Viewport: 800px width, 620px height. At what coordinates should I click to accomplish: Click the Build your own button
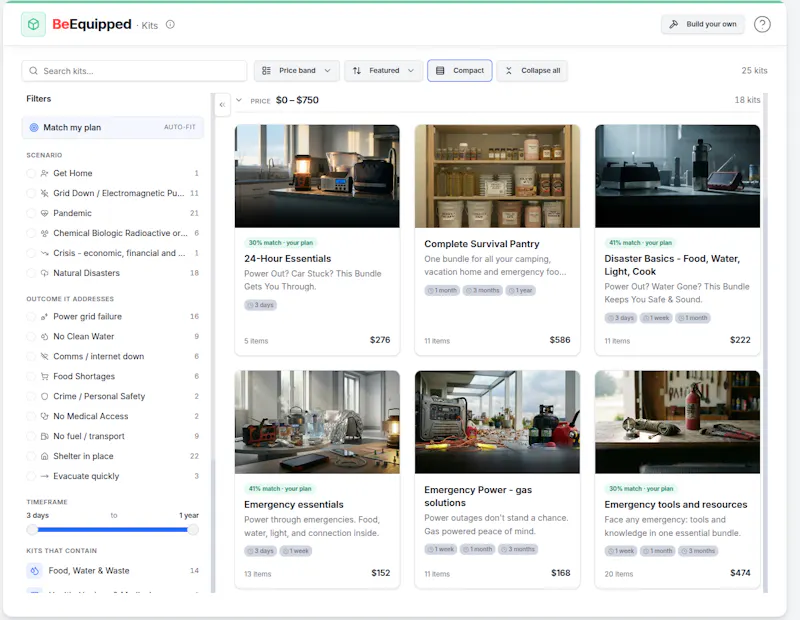[x=703, y=24]
